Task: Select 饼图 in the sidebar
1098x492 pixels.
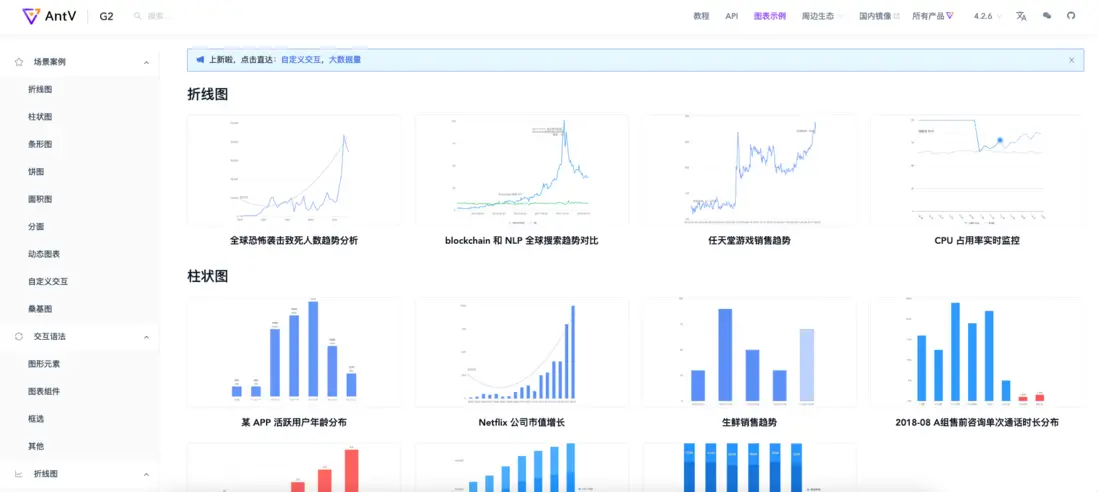Action: (36, 171)
